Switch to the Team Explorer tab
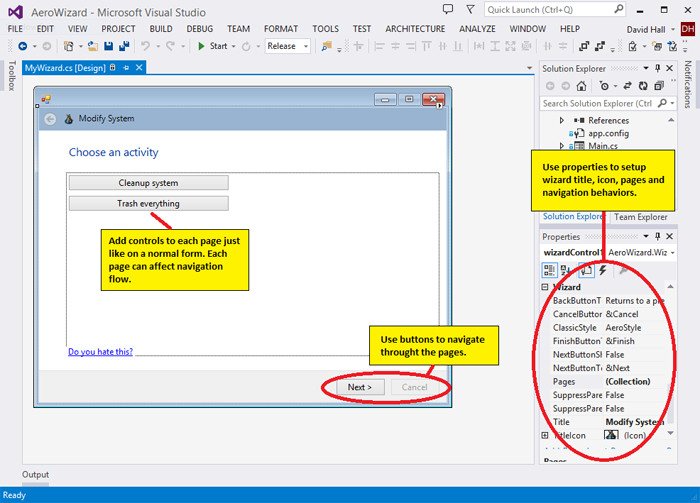Screen dimensions: 700x503 tap(640, 217)
